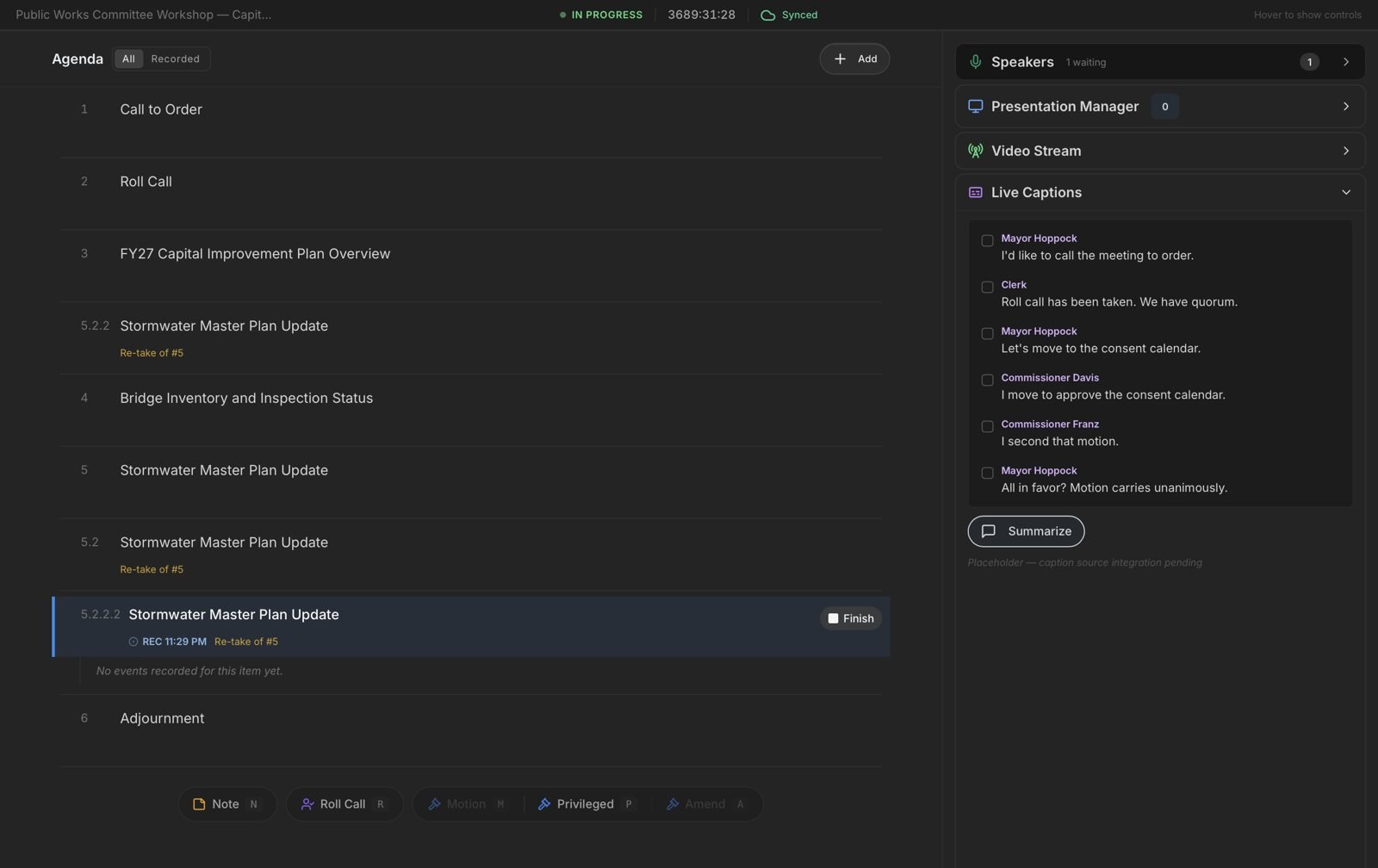The height and width of the screenshot is (868, 1378).
Task: Select item 5.2.2 Stormwater Master Plan Update
Action: pos(470,338)
